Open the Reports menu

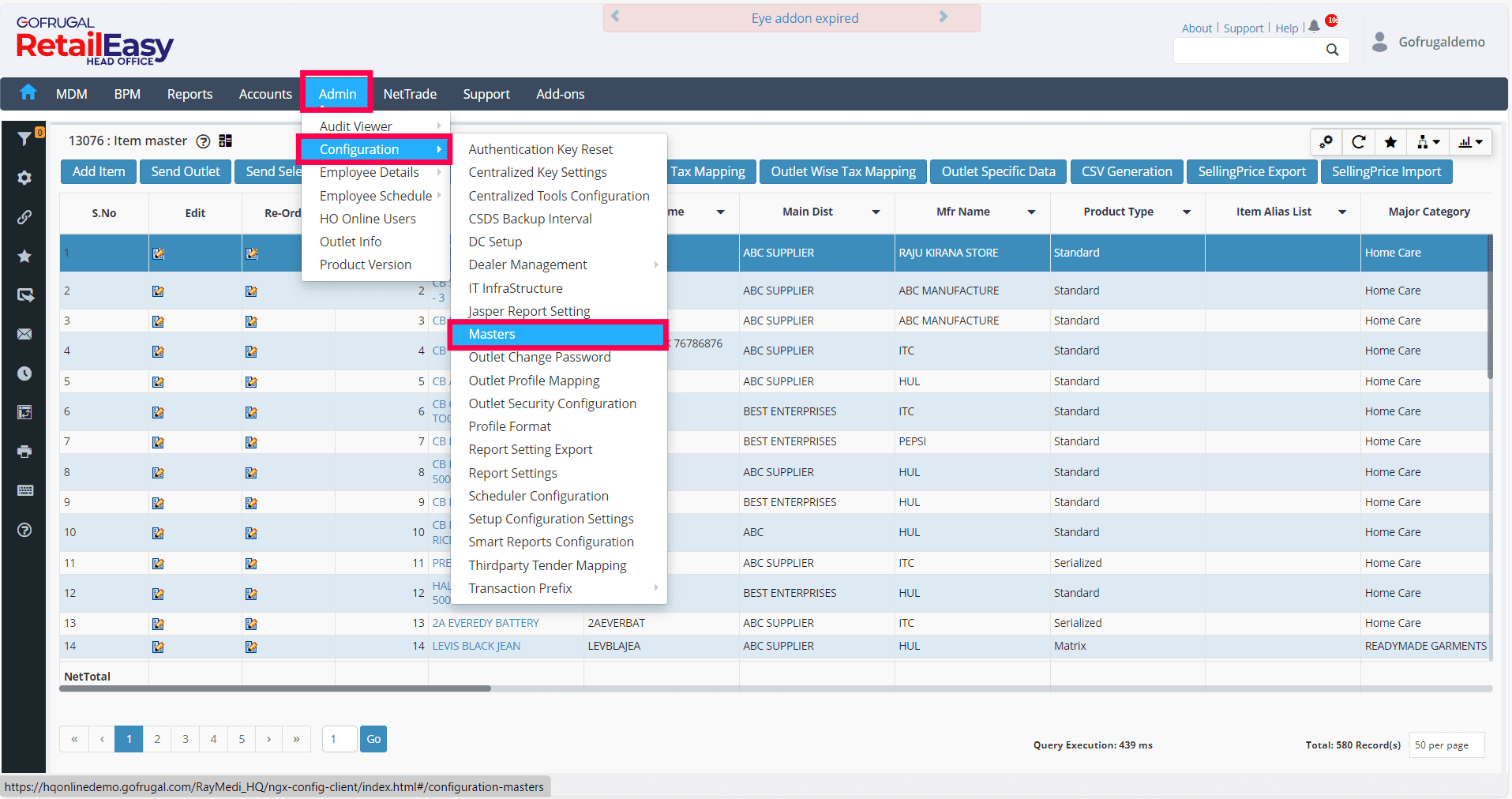[189, 94]
